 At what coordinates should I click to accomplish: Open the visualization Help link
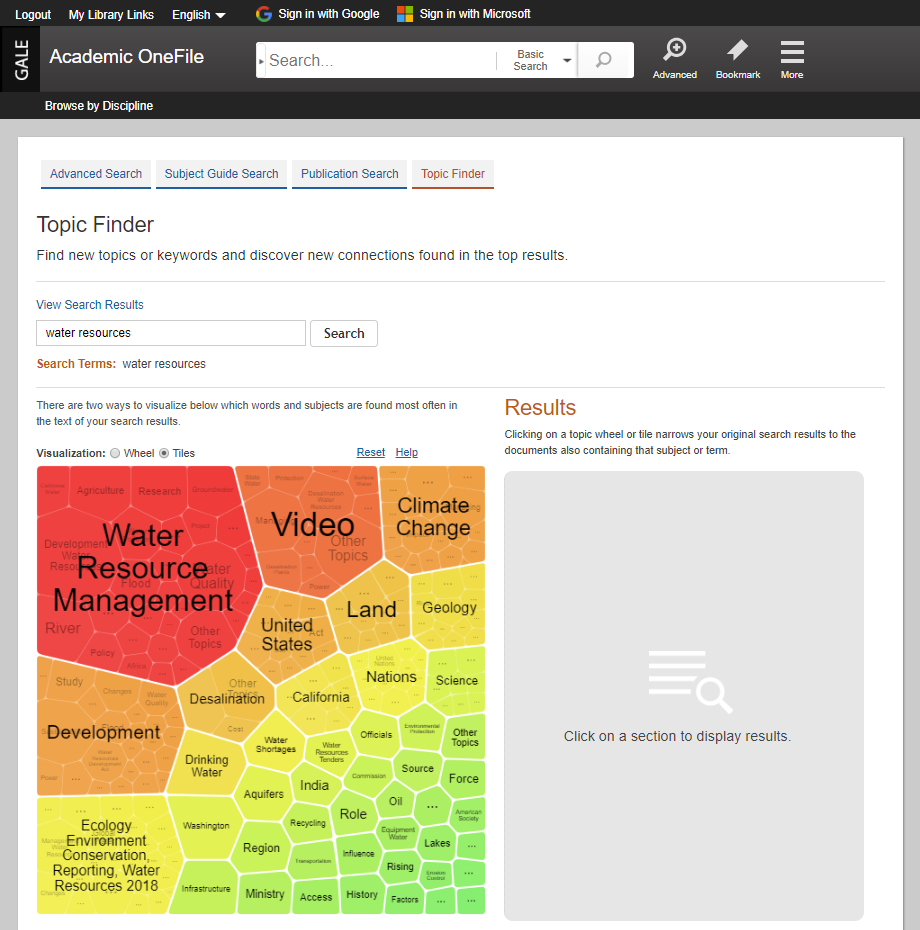coord(407,453)
